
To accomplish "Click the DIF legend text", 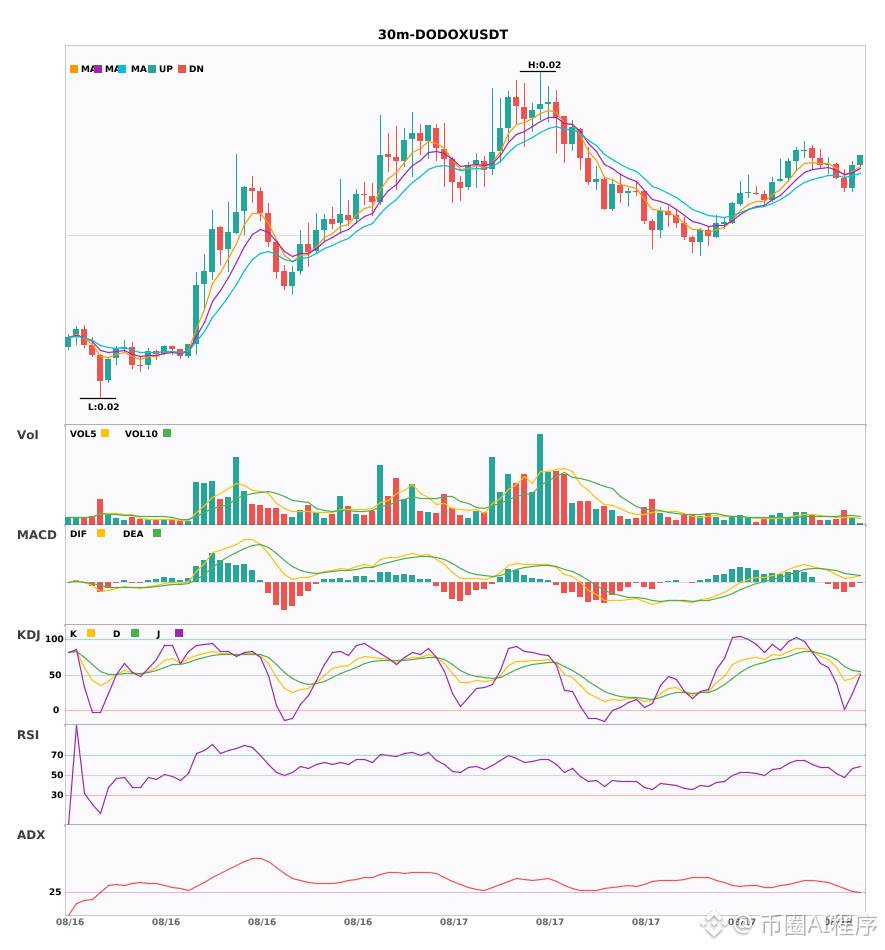I will click(x=78, y=534).
